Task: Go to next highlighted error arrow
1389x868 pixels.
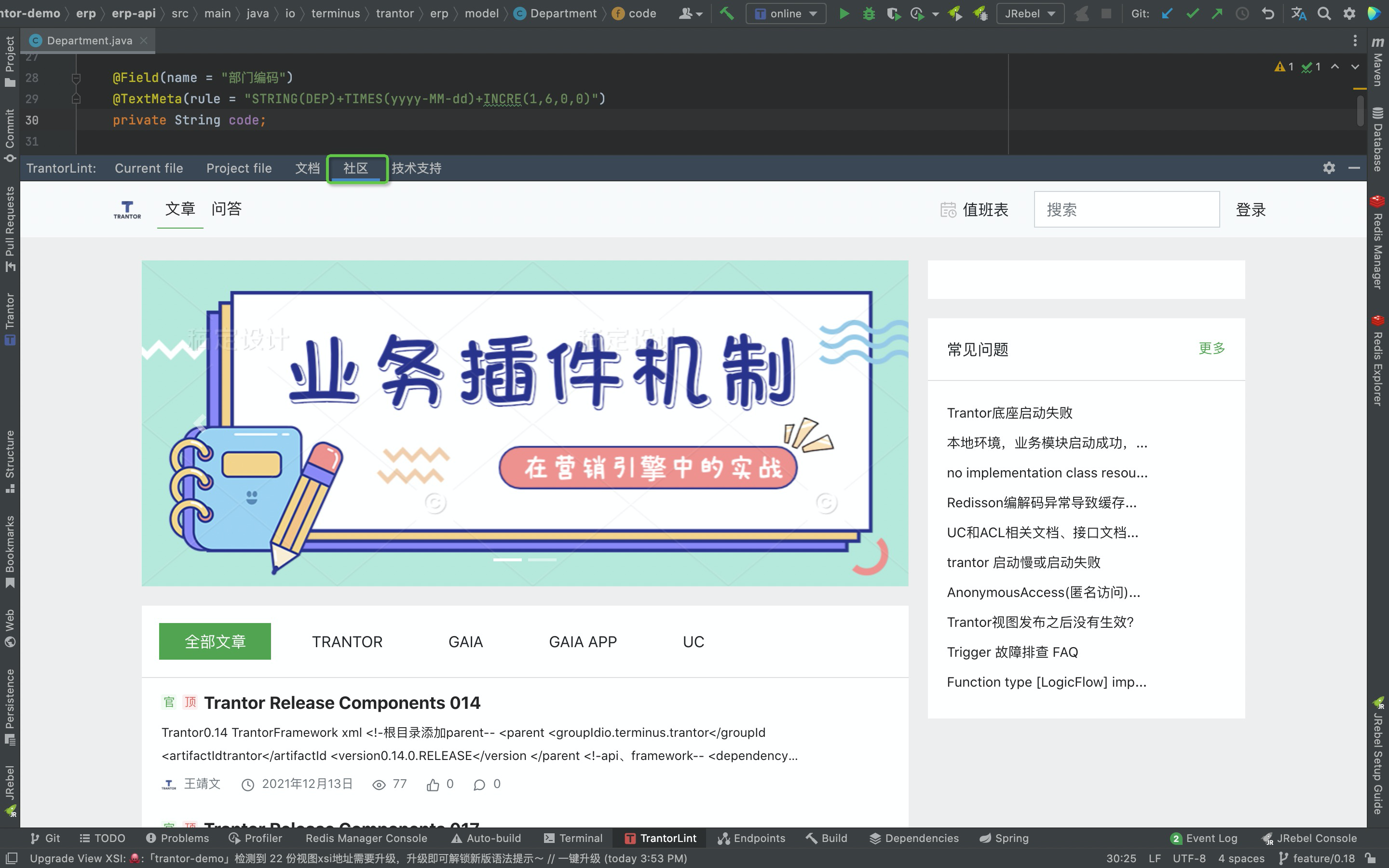Action: point(1355,67)
